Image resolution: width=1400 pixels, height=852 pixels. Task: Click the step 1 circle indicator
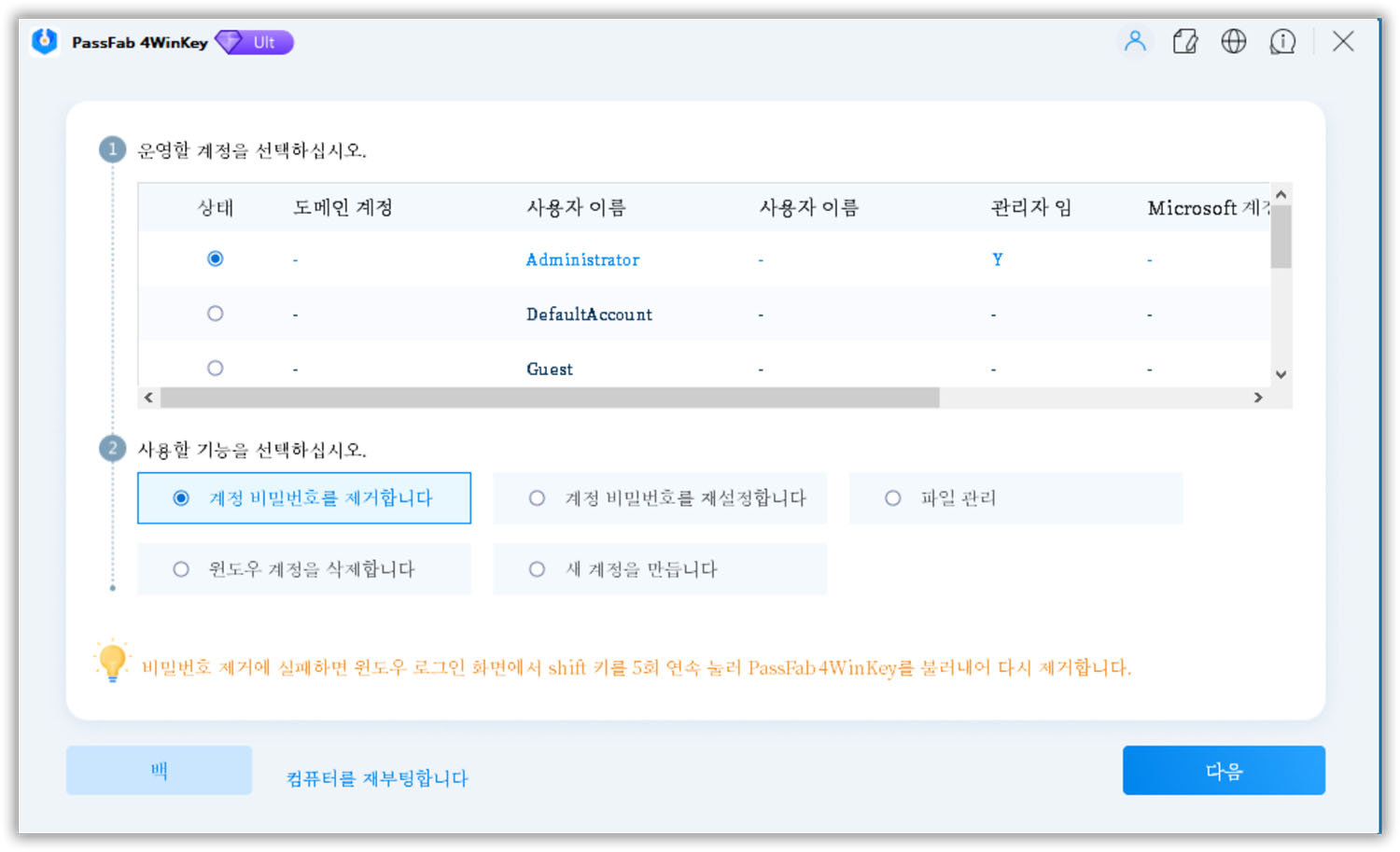click(111, 149)
